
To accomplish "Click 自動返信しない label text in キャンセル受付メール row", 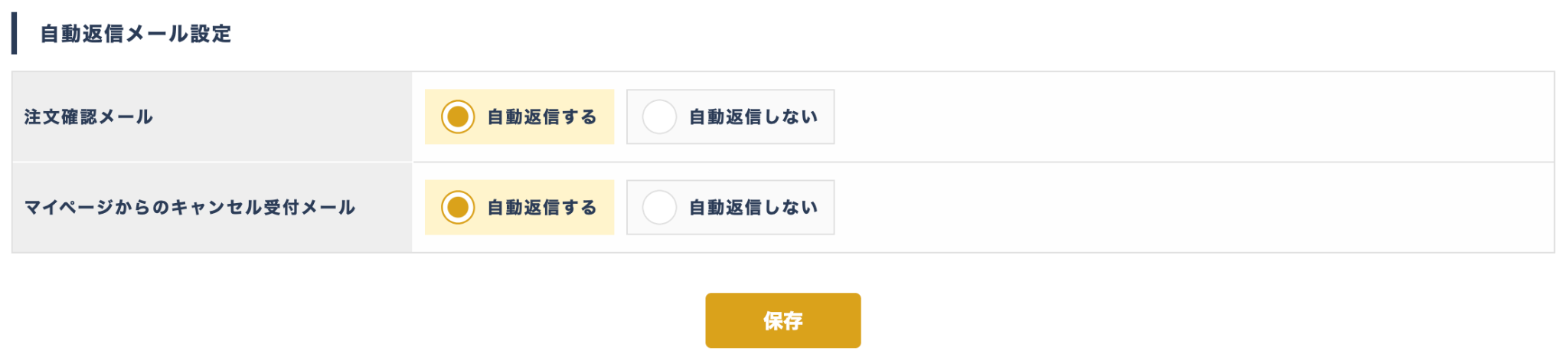I will (753, 208).
